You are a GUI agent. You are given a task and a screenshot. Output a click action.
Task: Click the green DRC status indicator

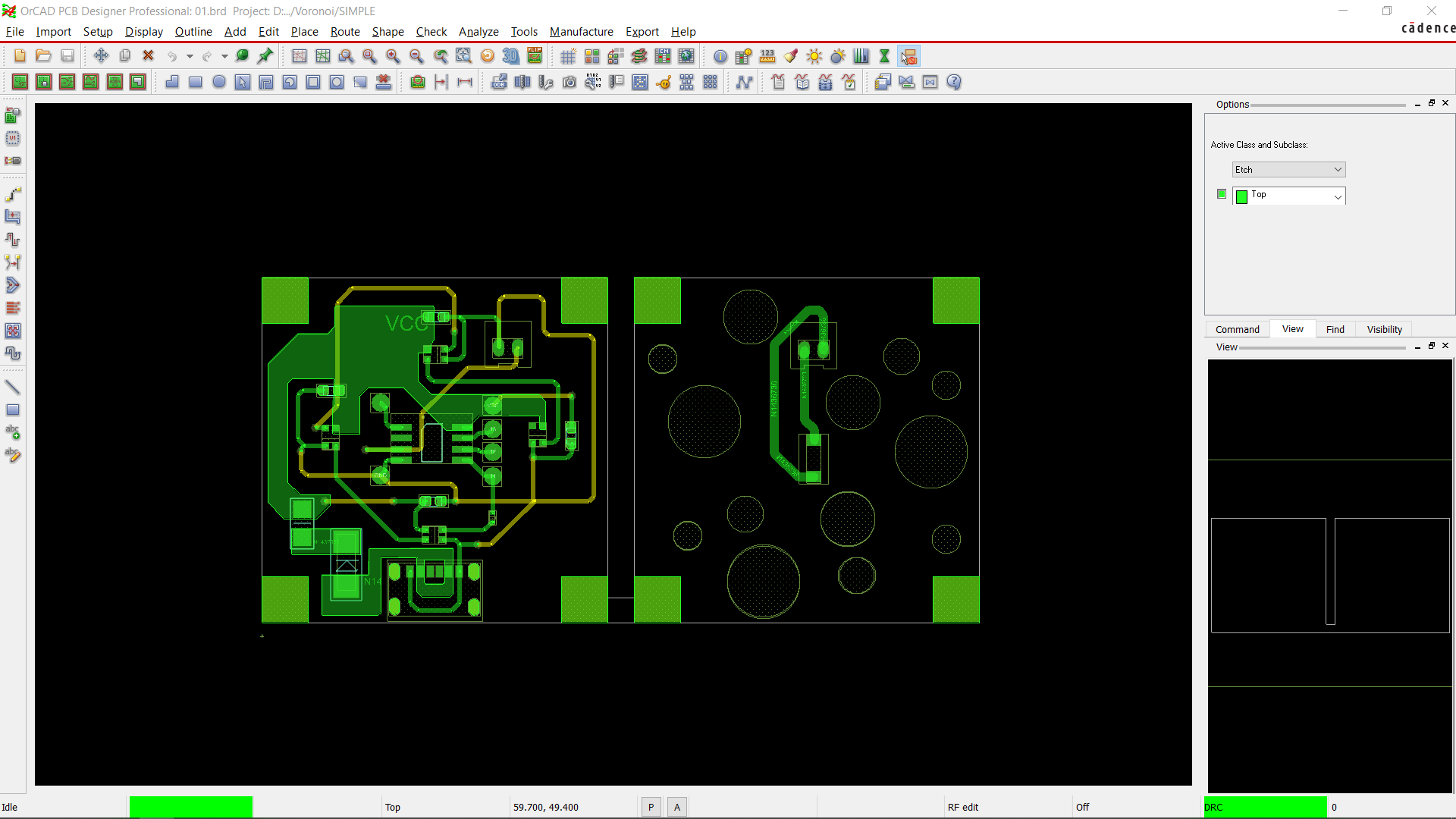tap(1265, 807)
